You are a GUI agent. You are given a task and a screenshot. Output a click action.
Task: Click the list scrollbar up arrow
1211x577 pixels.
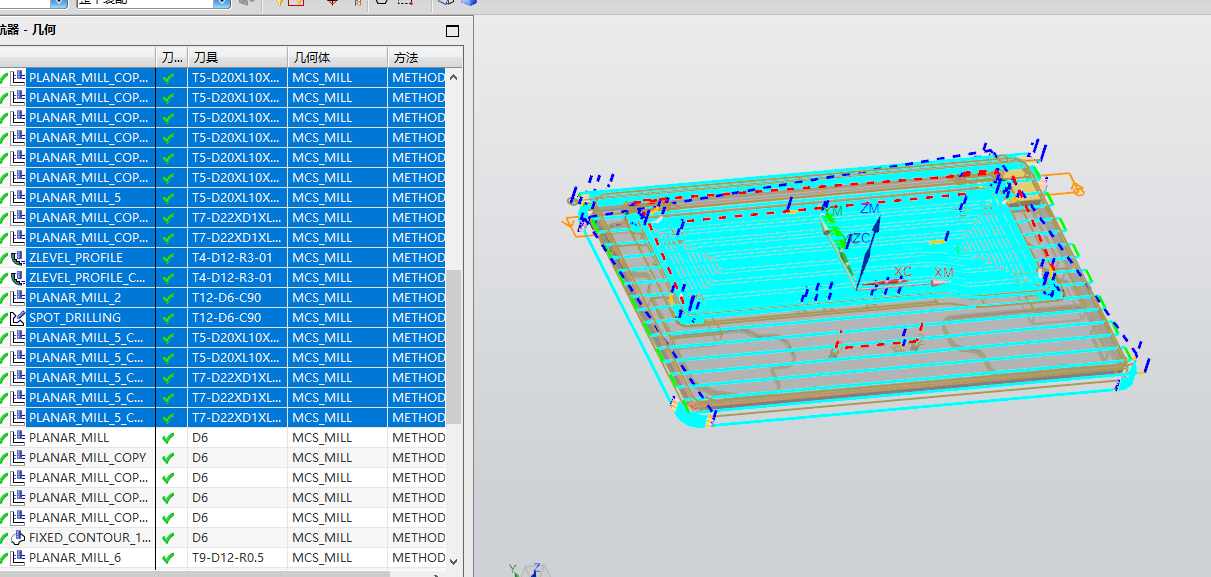[453, 77]
